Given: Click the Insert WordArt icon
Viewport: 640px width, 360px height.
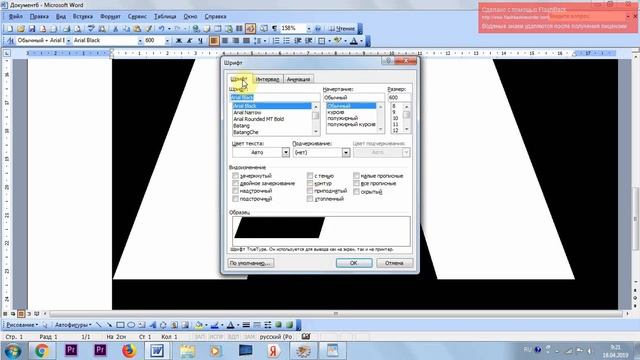Looking at the screenshot, I should click(x=153, y=325).
